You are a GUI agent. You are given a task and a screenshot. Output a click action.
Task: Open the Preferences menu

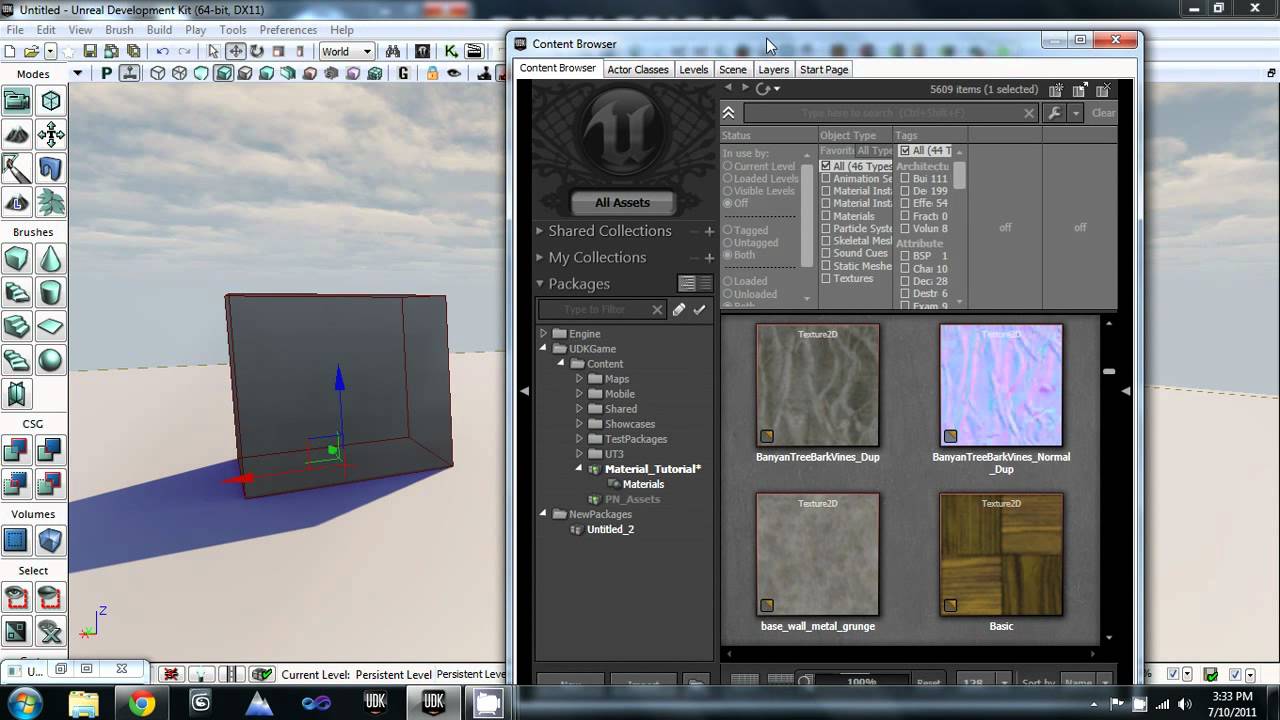click(288, 30)
